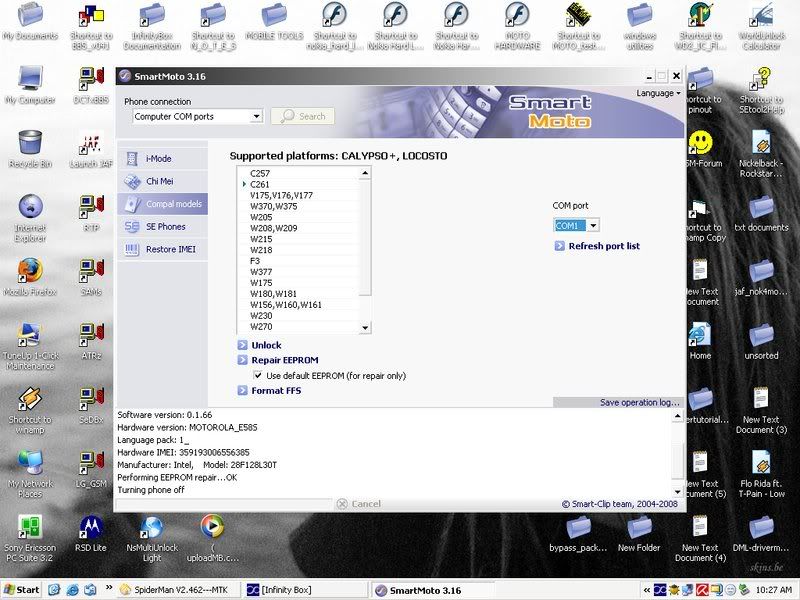The image size is (800, 600).
Task: Select the RTP desktop icon
Action: point(91,213)
